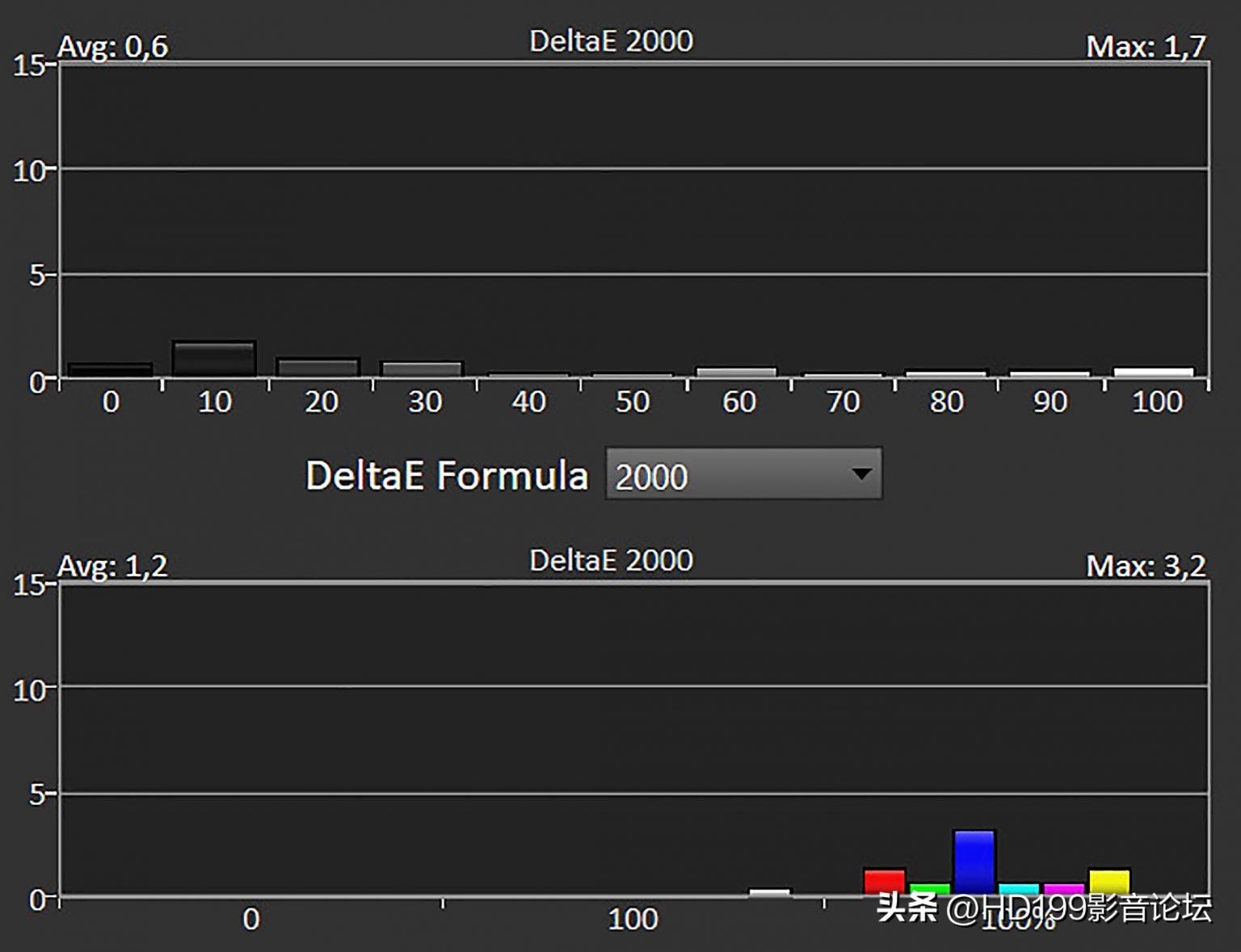Select the "100" x-axis label of color chart
The width and height of the screenshot is (1241, 952).
tap(633, 920)
